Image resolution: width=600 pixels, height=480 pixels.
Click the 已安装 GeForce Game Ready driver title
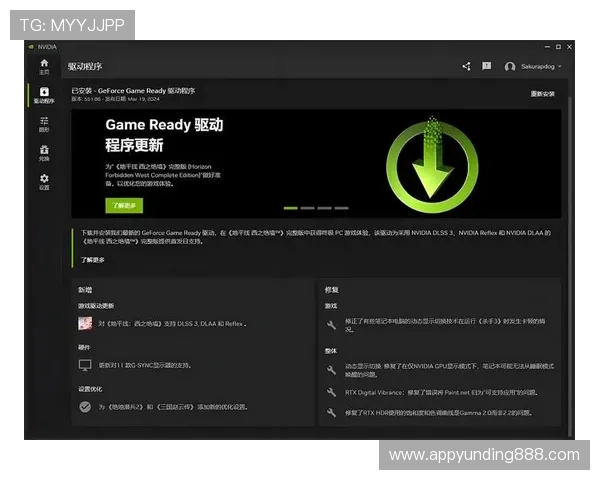click(133, 91)
